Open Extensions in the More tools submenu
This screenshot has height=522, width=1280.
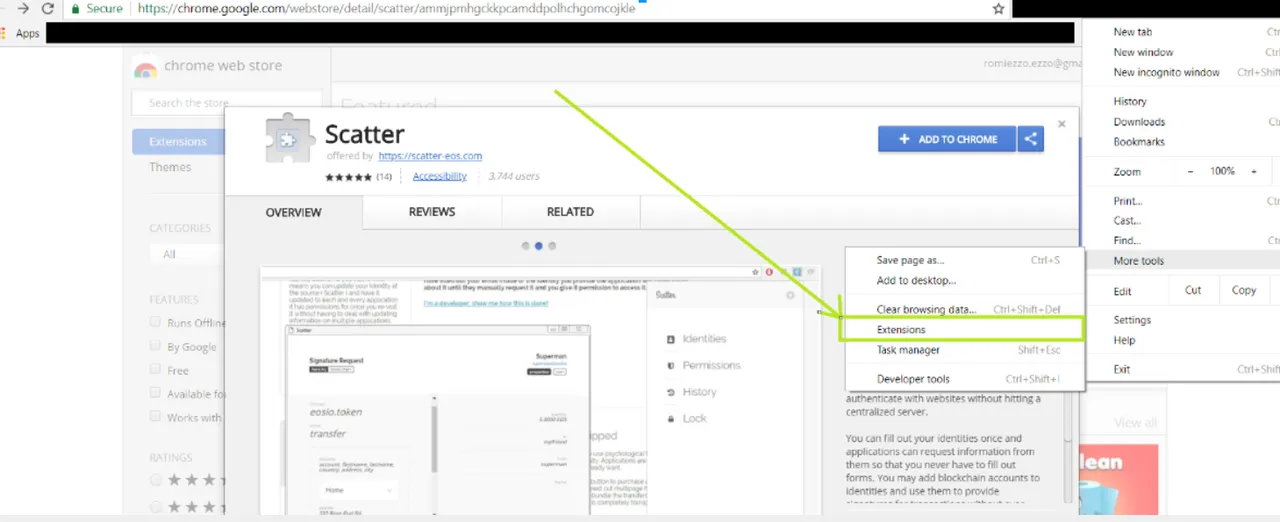tap(964, 330)
